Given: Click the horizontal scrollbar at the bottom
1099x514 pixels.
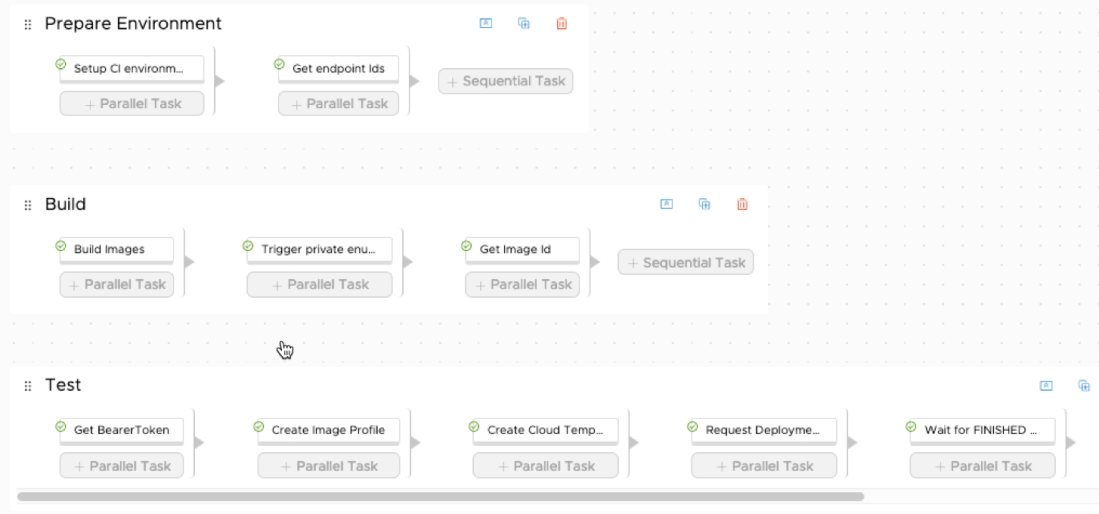Looking at the screenshot, I should click(x=440, y=496).
